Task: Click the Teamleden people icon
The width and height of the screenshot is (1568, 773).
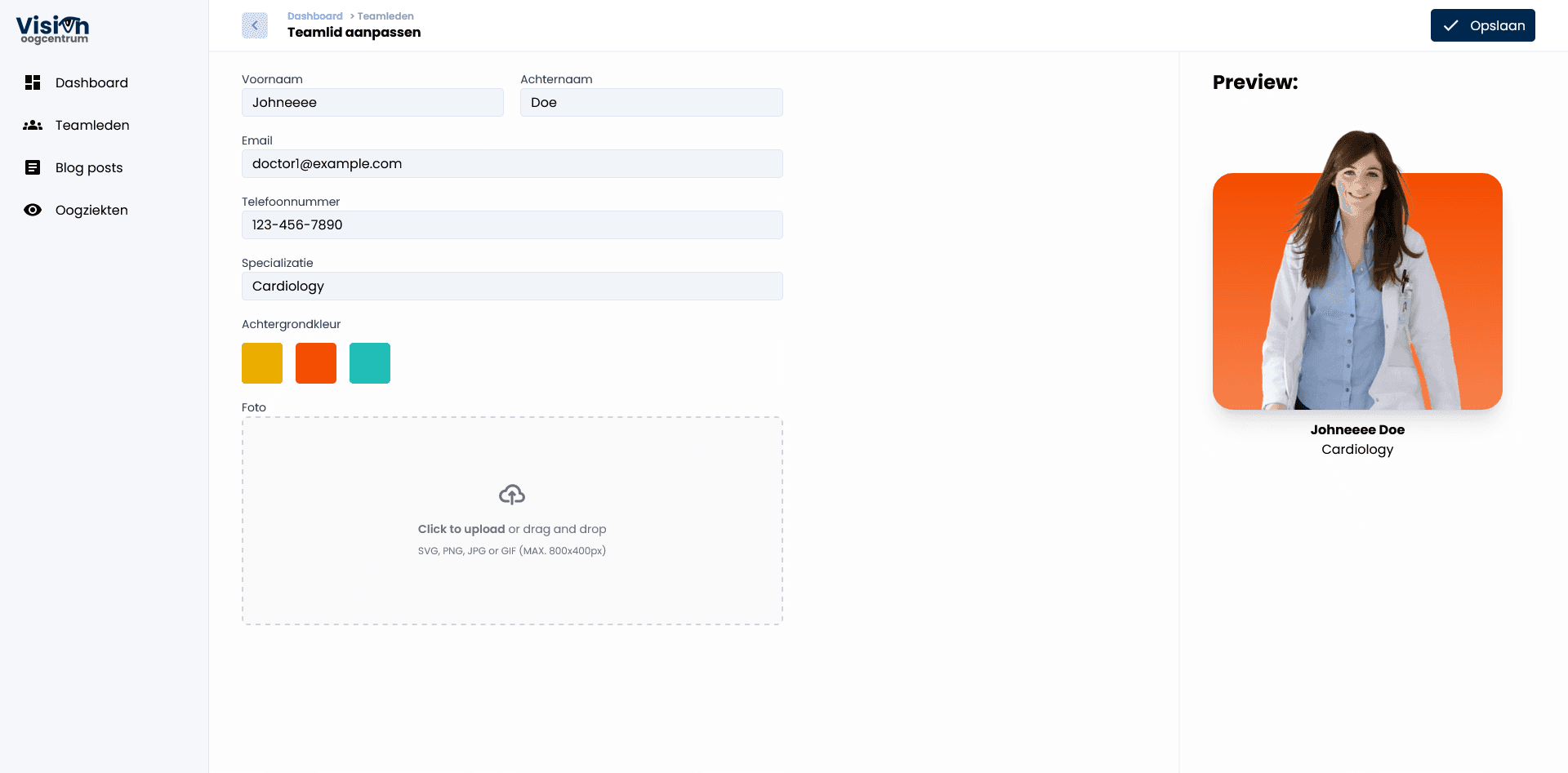Action: [33, 125]
